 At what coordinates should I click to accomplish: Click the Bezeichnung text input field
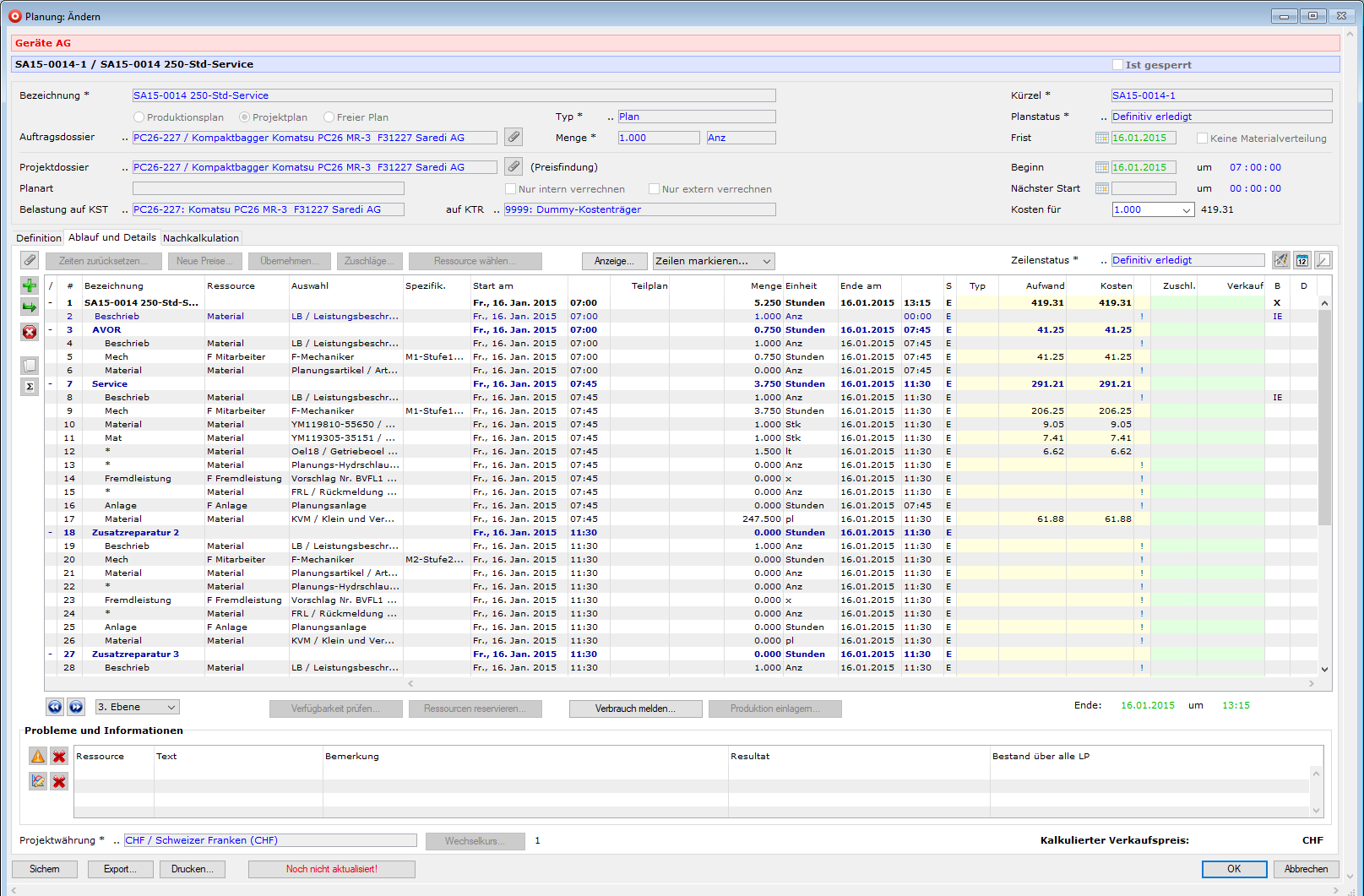[454, 95]
